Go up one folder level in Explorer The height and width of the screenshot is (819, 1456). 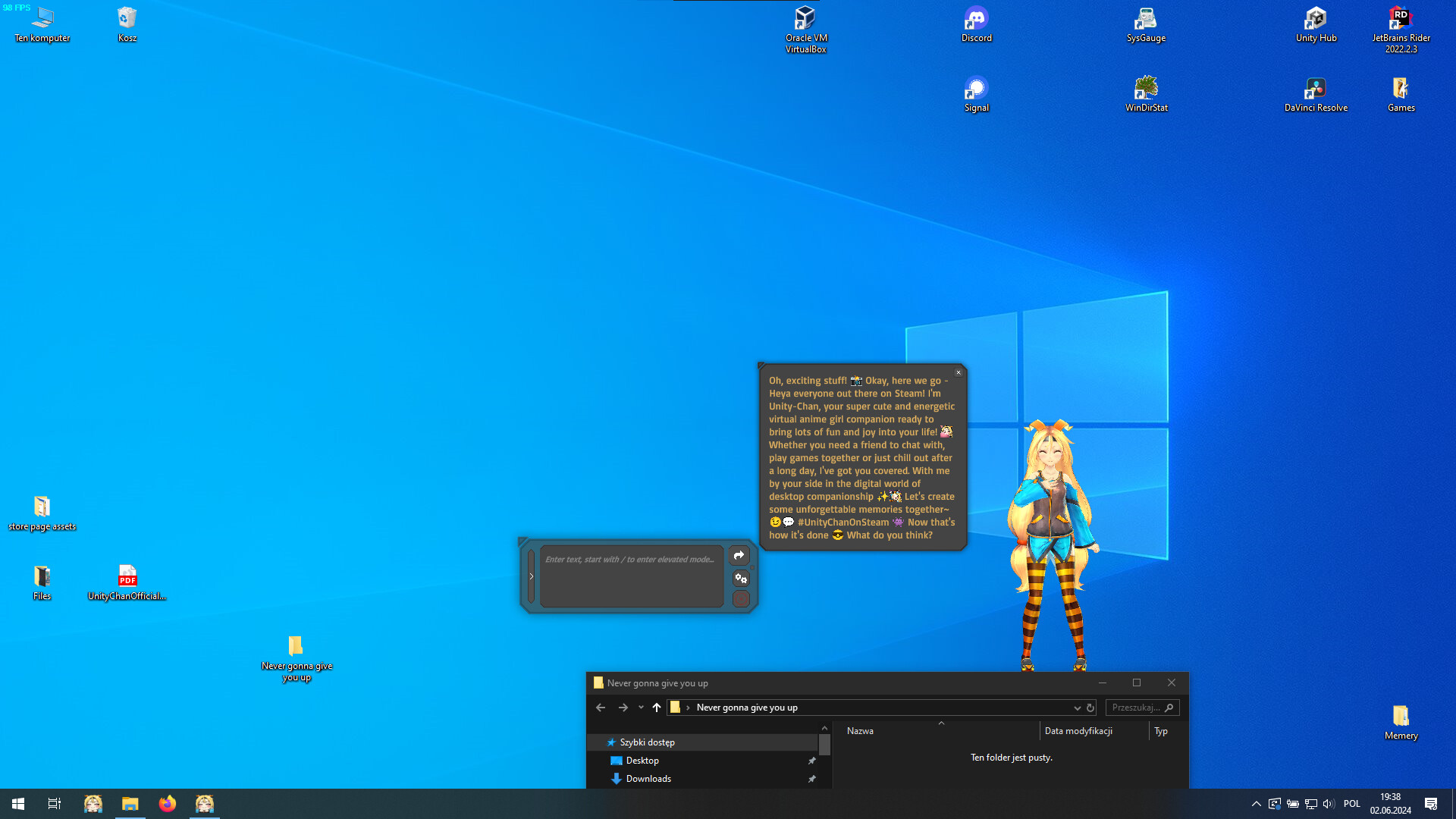pos(657,708)
